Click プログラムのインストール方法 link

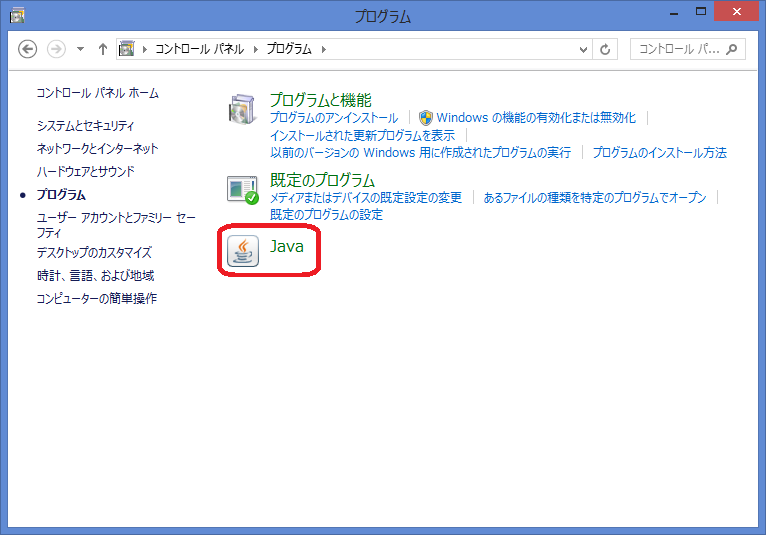tap(660, 152)
